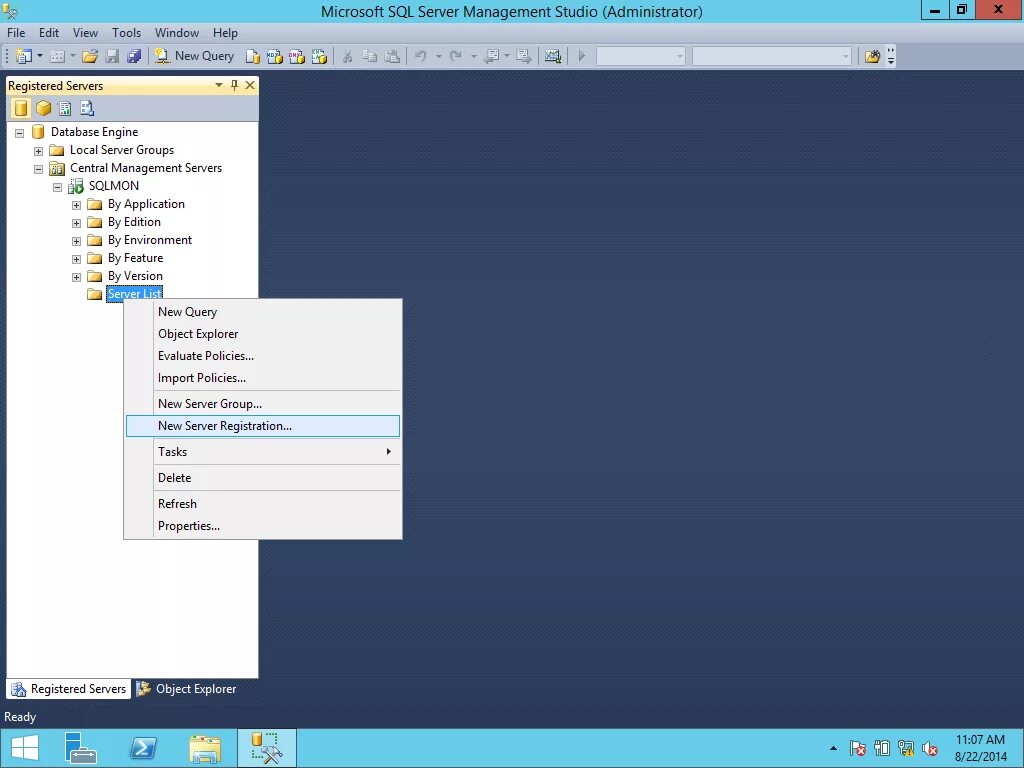Open the Window menu
The height and width of the screenshot is (768, 1024).
tap(176, 33)
